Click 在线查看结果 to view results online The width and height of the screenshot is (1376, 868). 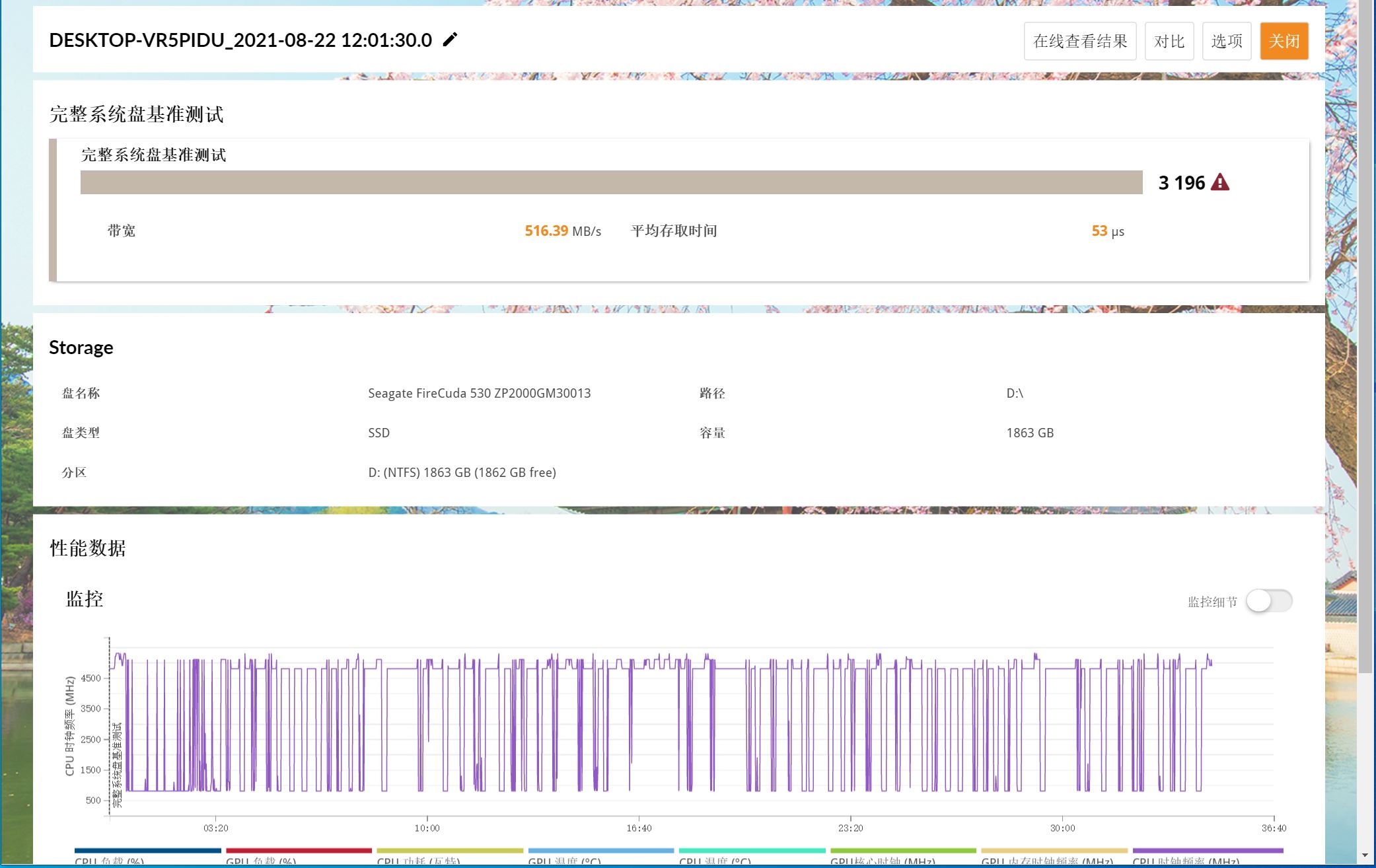(1079, 40)
